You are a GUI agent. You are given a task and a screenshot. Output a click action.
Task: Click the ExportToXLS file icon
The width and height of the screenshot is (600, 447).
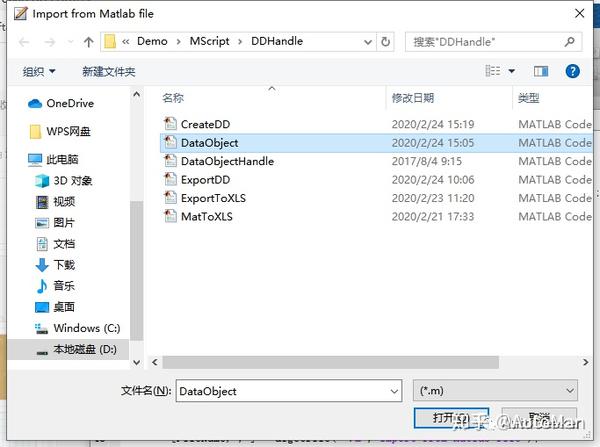click(170, 198)
